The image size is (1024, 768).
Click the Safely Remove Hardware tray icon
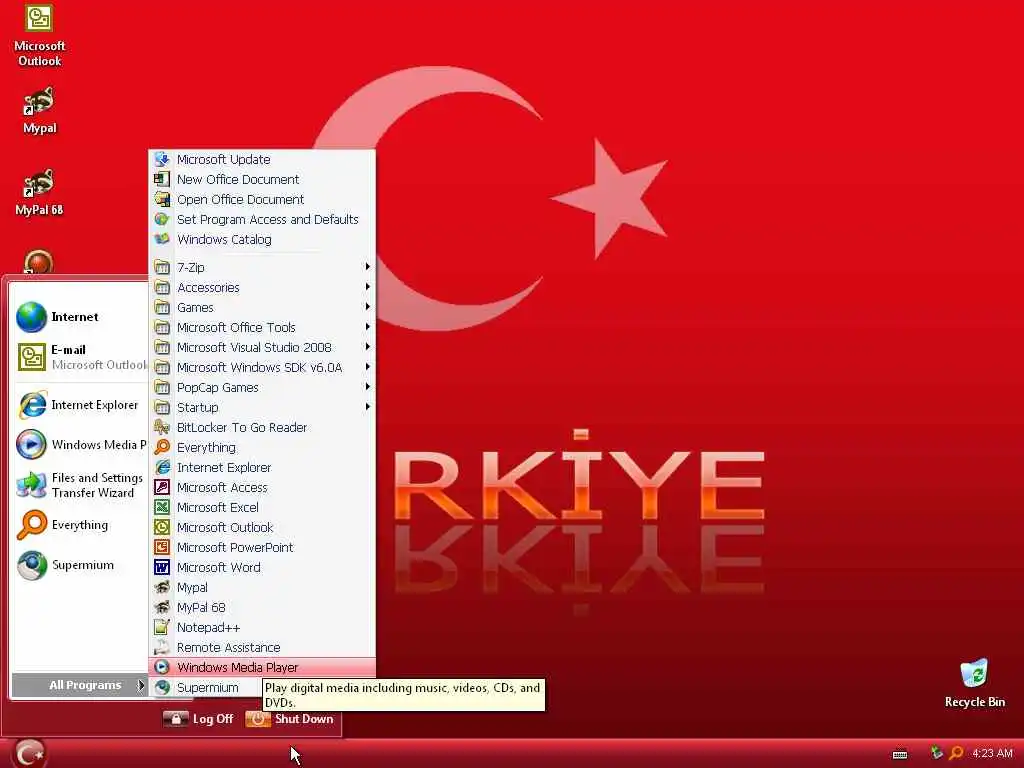[936, 753]
